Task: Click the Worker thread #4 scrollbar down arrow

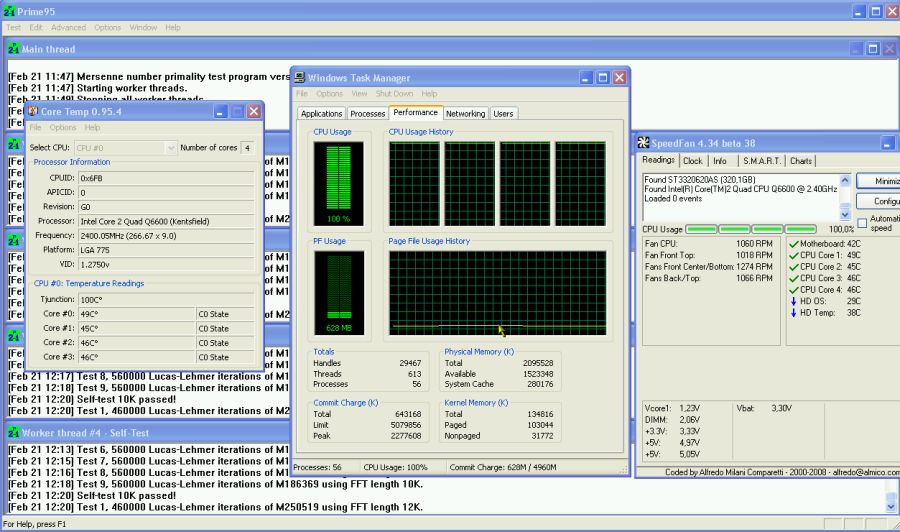Action: (891, 507)
